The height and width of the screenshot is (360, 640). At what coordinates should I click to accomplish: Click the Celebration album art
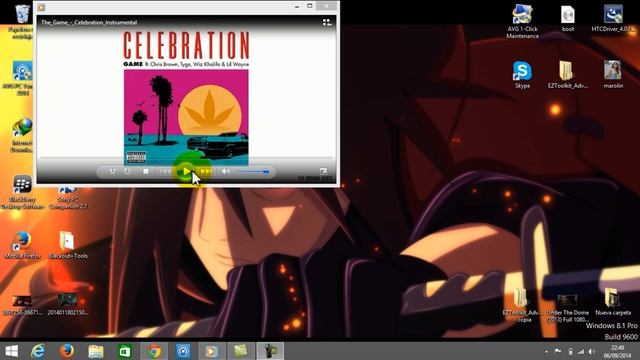(186, 118)
